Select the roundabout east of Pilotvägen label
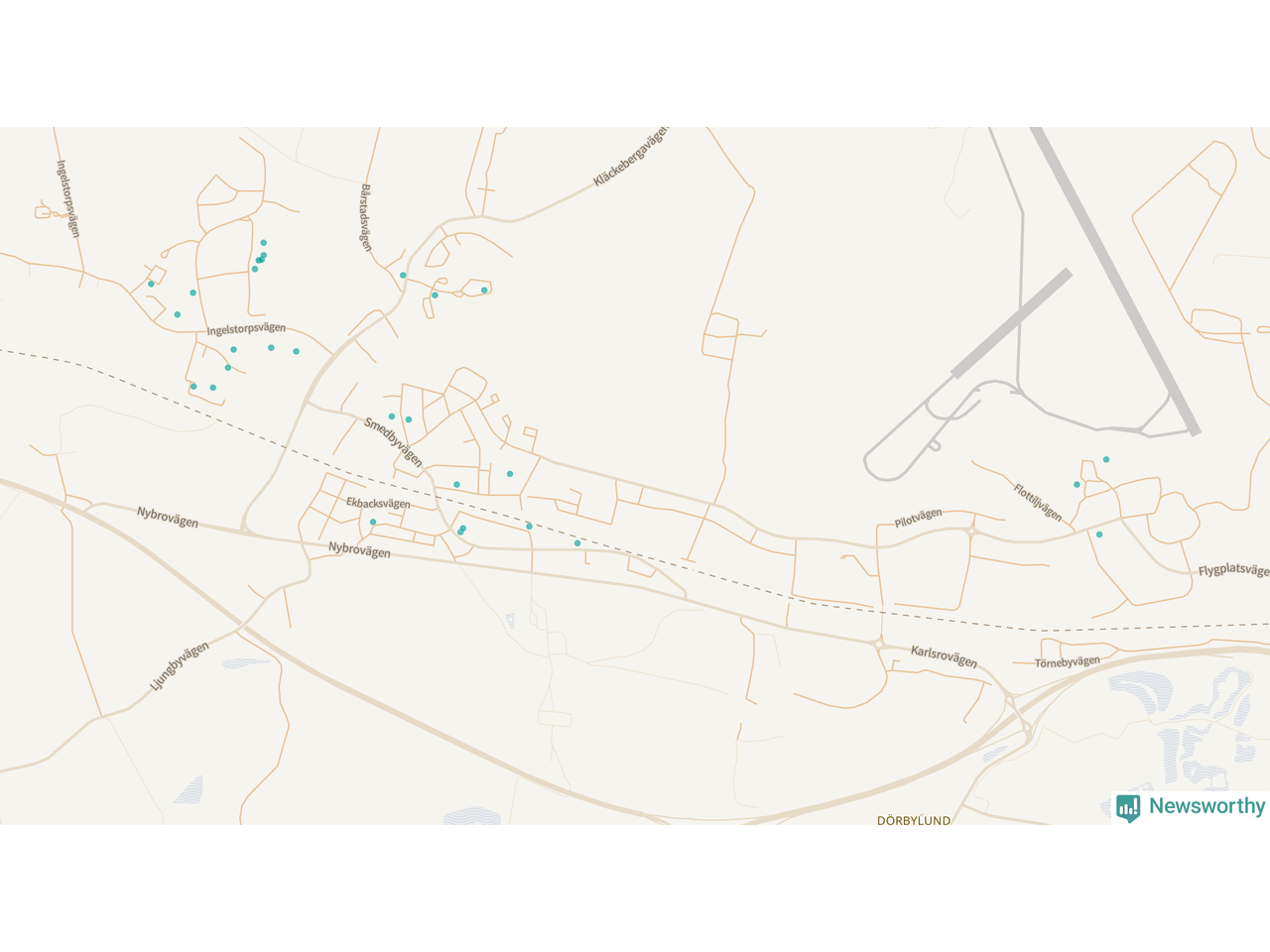 pyautogui.click(x=971, y=532)
